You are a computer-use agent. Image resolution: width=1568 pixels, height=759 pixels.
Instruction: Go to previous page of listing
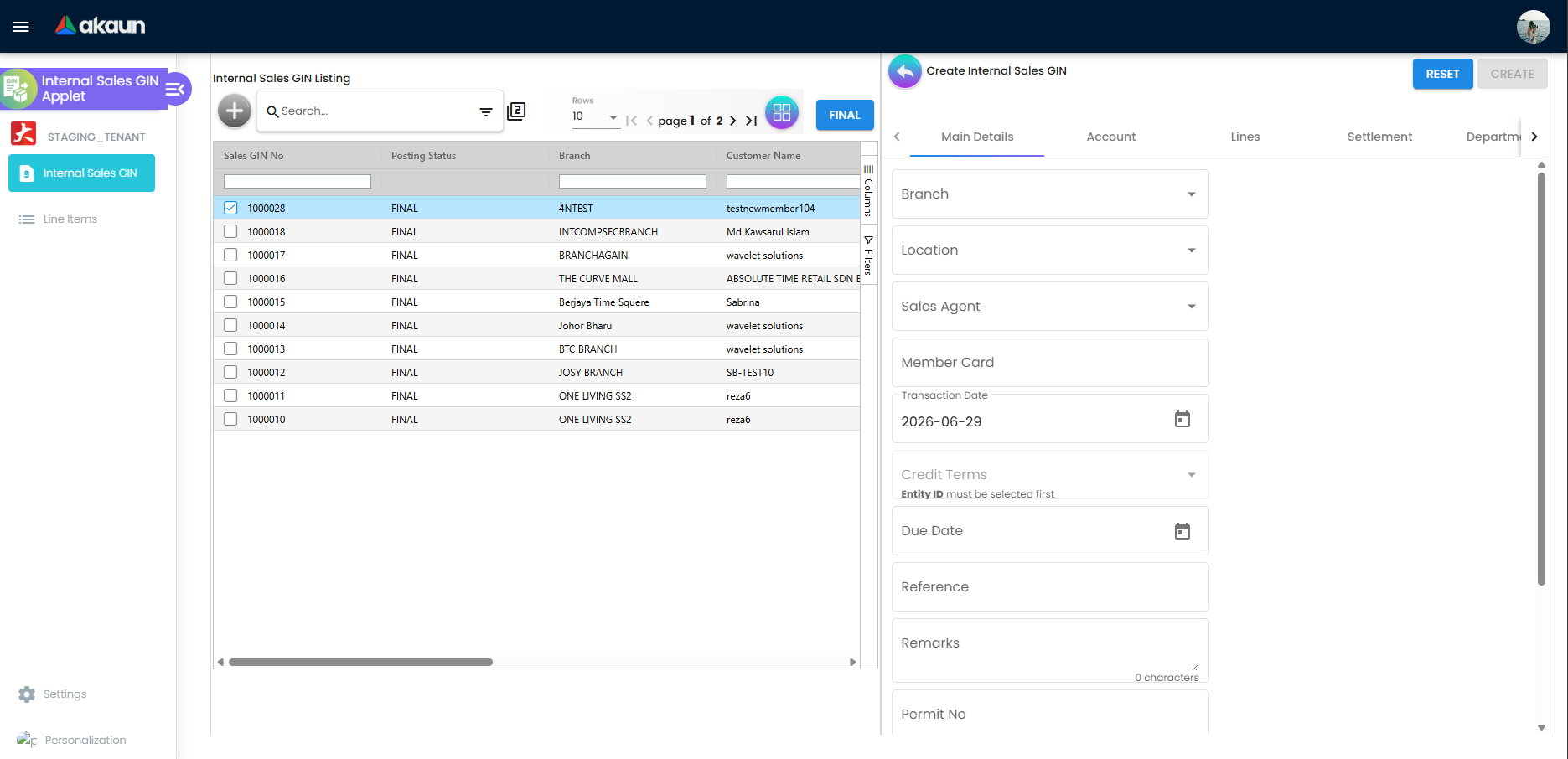tap(649, 121)
